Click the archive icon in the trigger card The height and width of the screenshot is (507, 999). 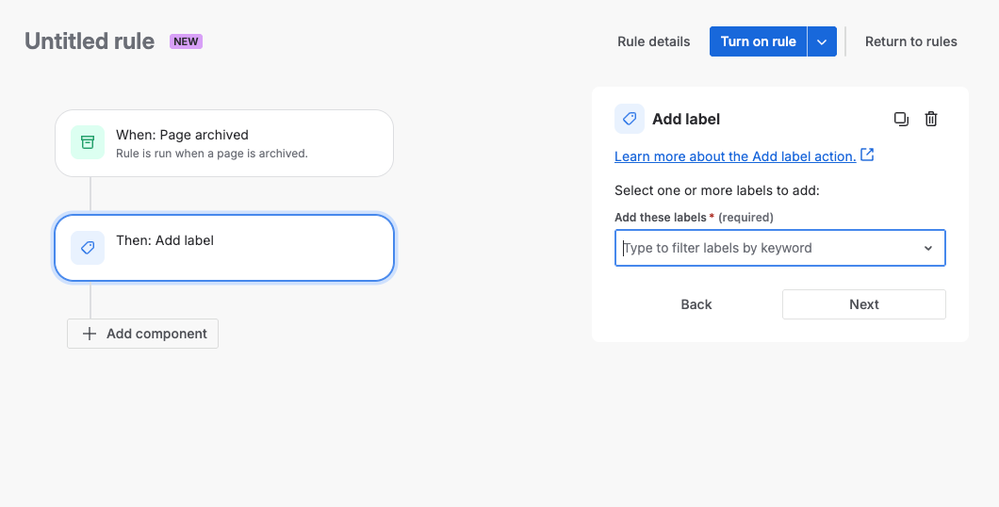click(x=88, y=143)
